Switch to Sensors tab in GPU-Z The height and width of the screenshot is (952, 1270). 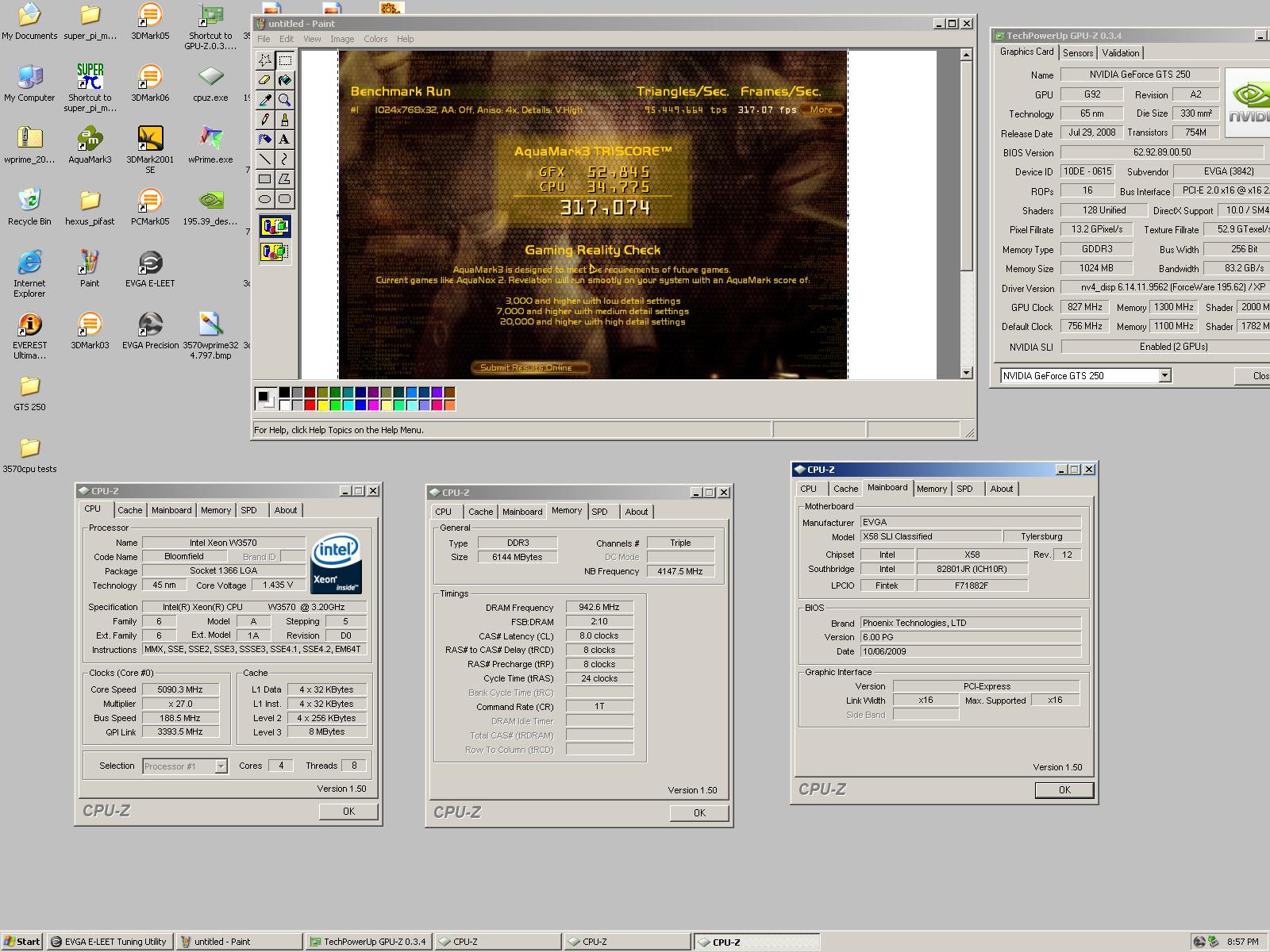click(1078, 53)
